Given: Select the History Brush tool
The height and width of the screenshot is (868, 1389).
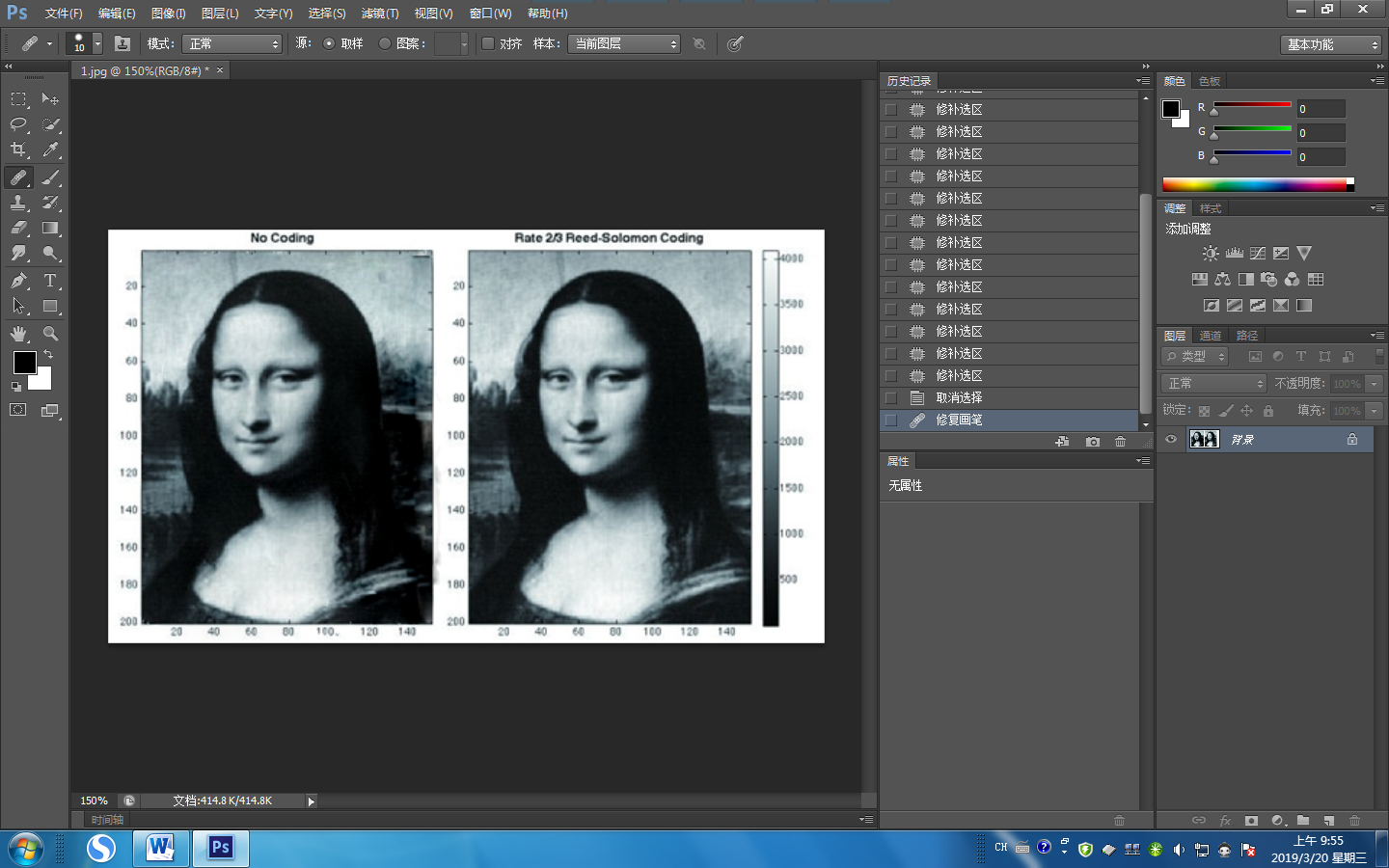Looking at the screenshot, I should tap(50, 203).
